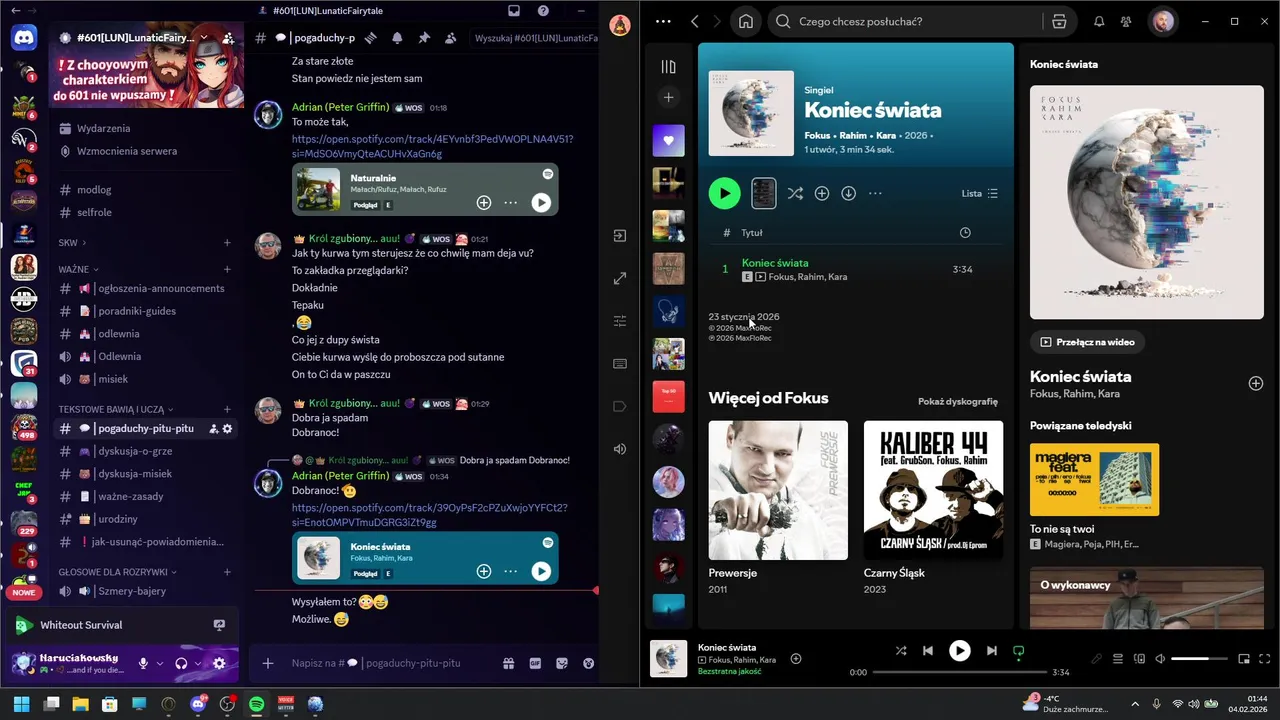Add attachment with plus in Discord message bar
Image resolution: width=1280 pixels, height=720 pixels.
(267, 663)
